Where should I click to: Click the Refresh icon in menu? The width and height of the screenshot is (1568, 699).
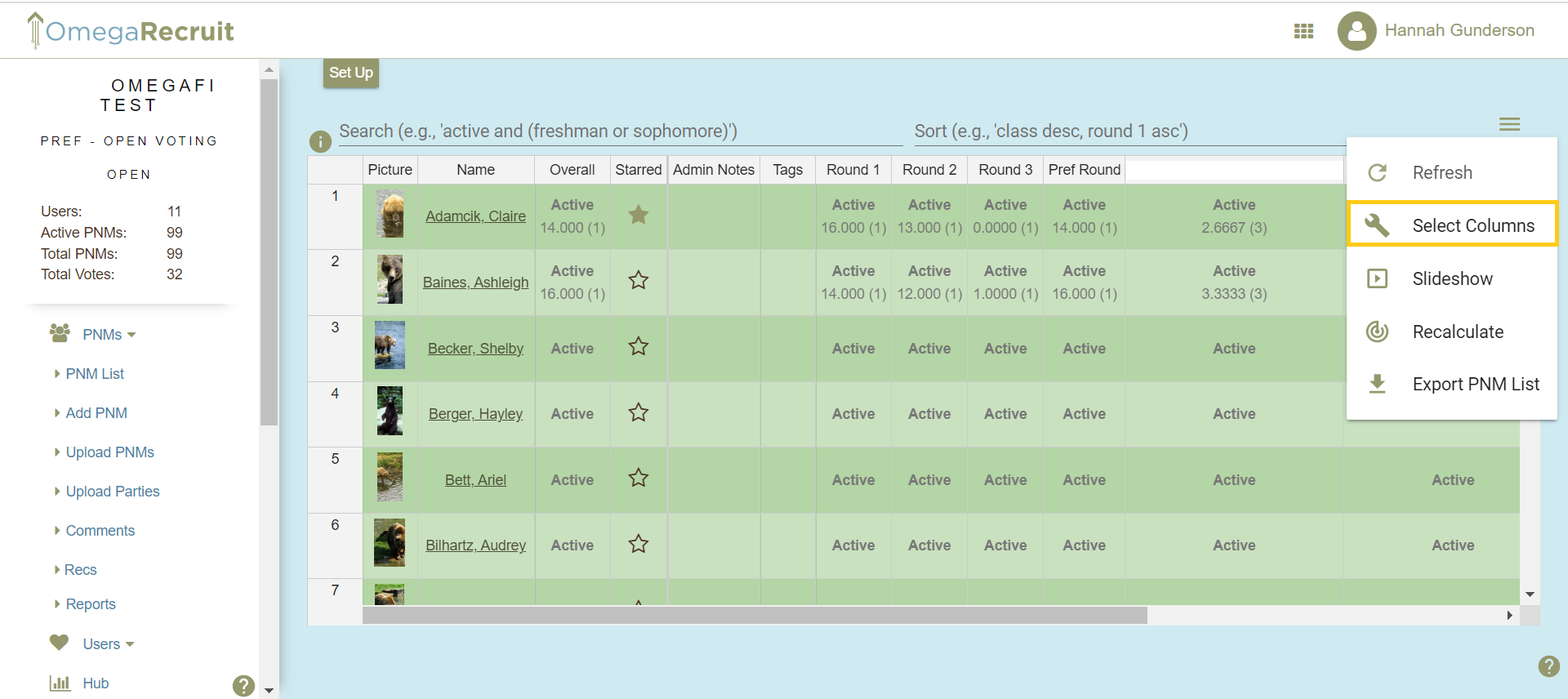click(x=1378, y=172)
